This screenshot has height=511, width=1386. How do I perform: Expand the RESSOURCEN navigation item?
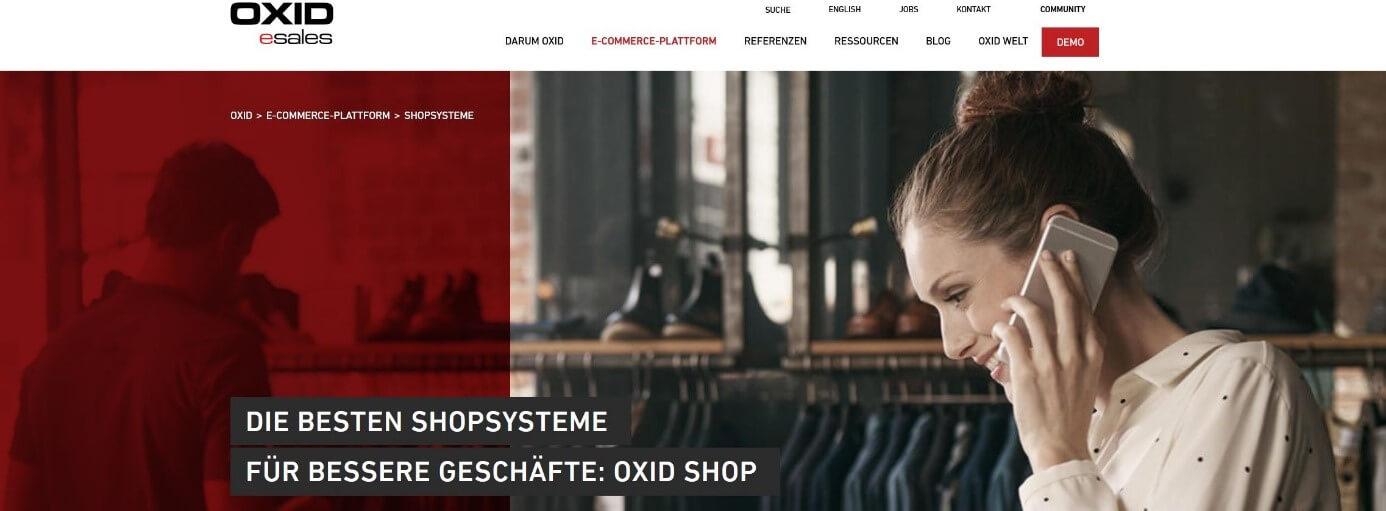[x=866, y=42]
